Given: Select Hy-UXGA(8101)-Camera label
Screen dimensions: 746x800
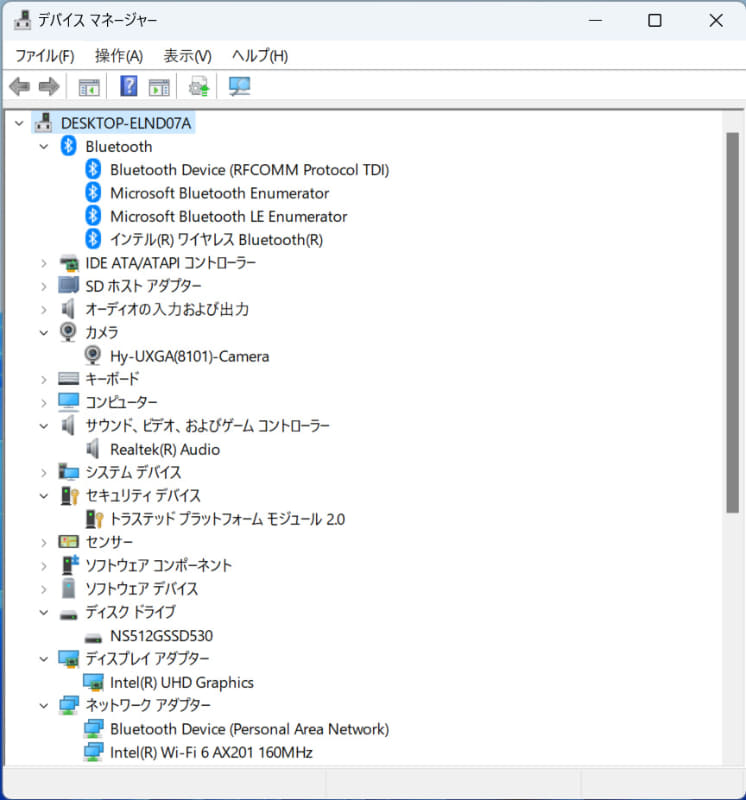Looking at the screenshot, I should click(x=189, y=356).
